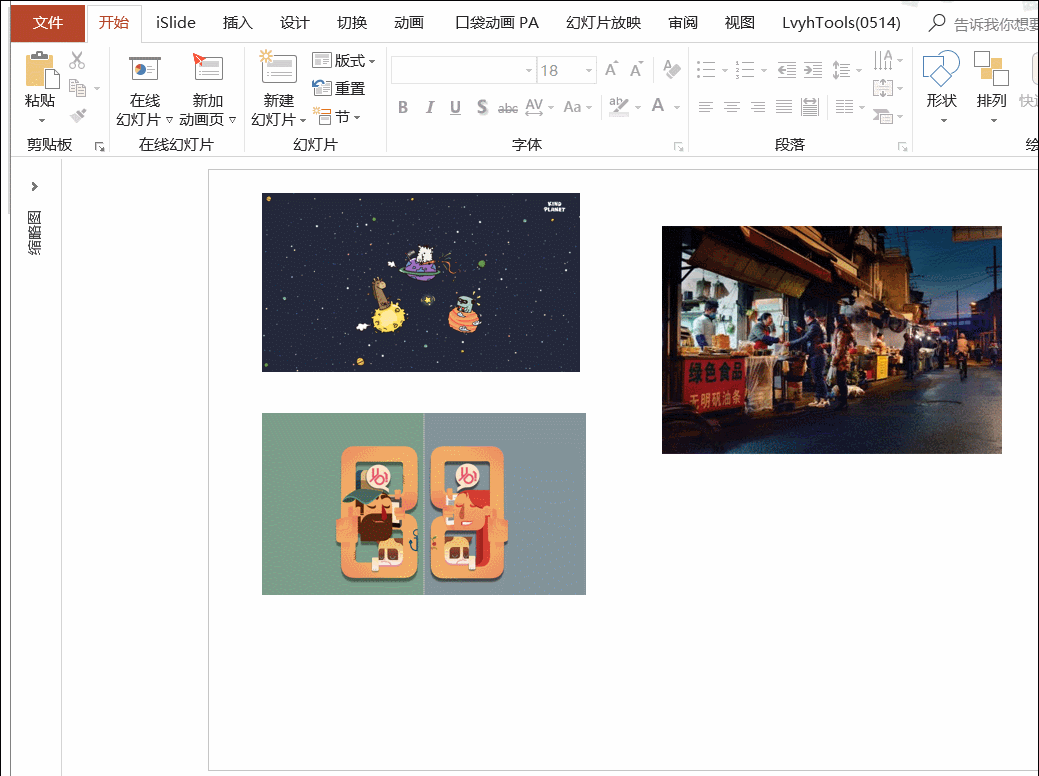Screen dimensions: 1039x776
Task: Expand the collapsed thumbnail pane arrow
Action: [x=35, y=186]
